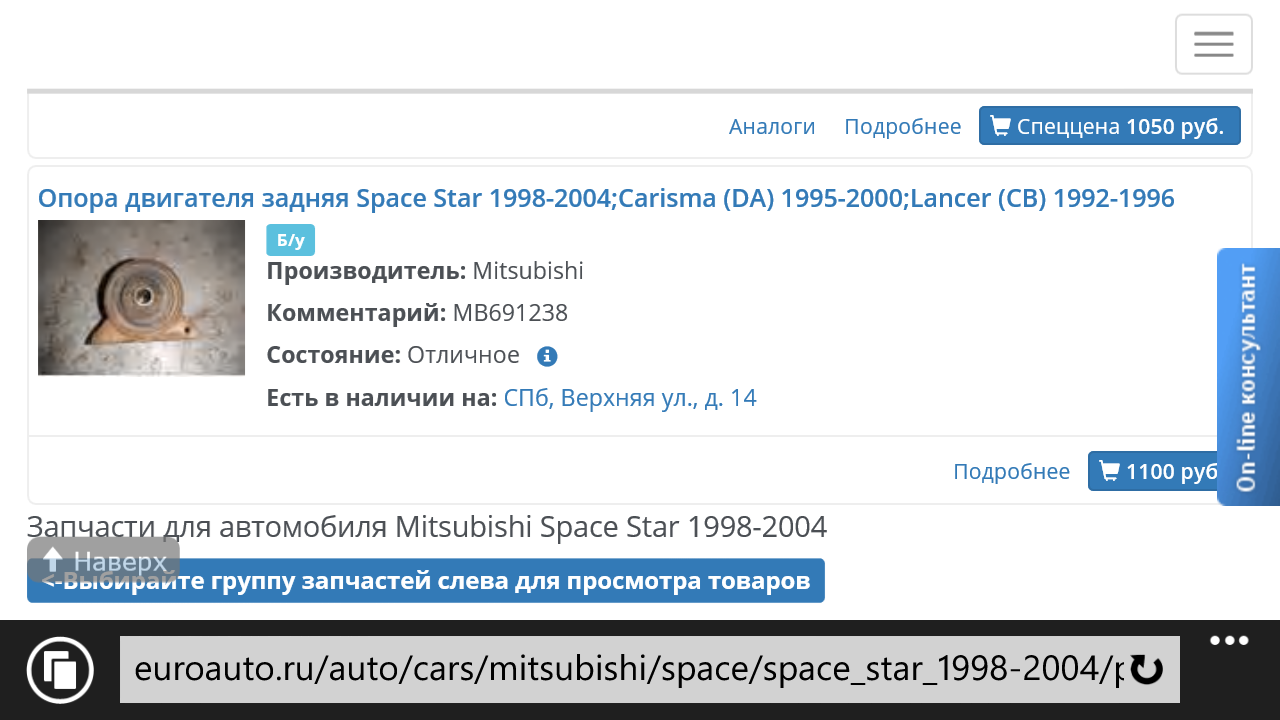Select the Производитель: Mitsubishi text
The height and width of the screenshot is (720, 1280).
(x=425, y=271)
